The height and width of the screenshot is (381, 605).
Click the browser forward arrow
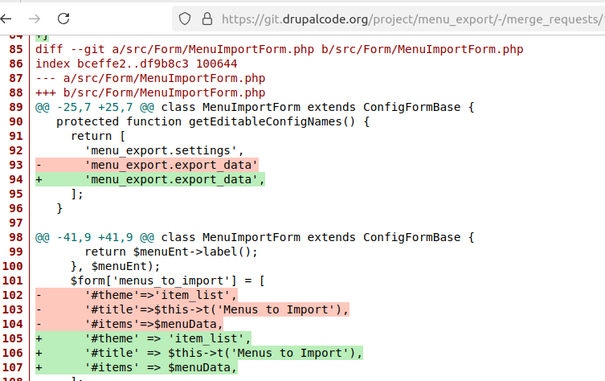(34, 19)
